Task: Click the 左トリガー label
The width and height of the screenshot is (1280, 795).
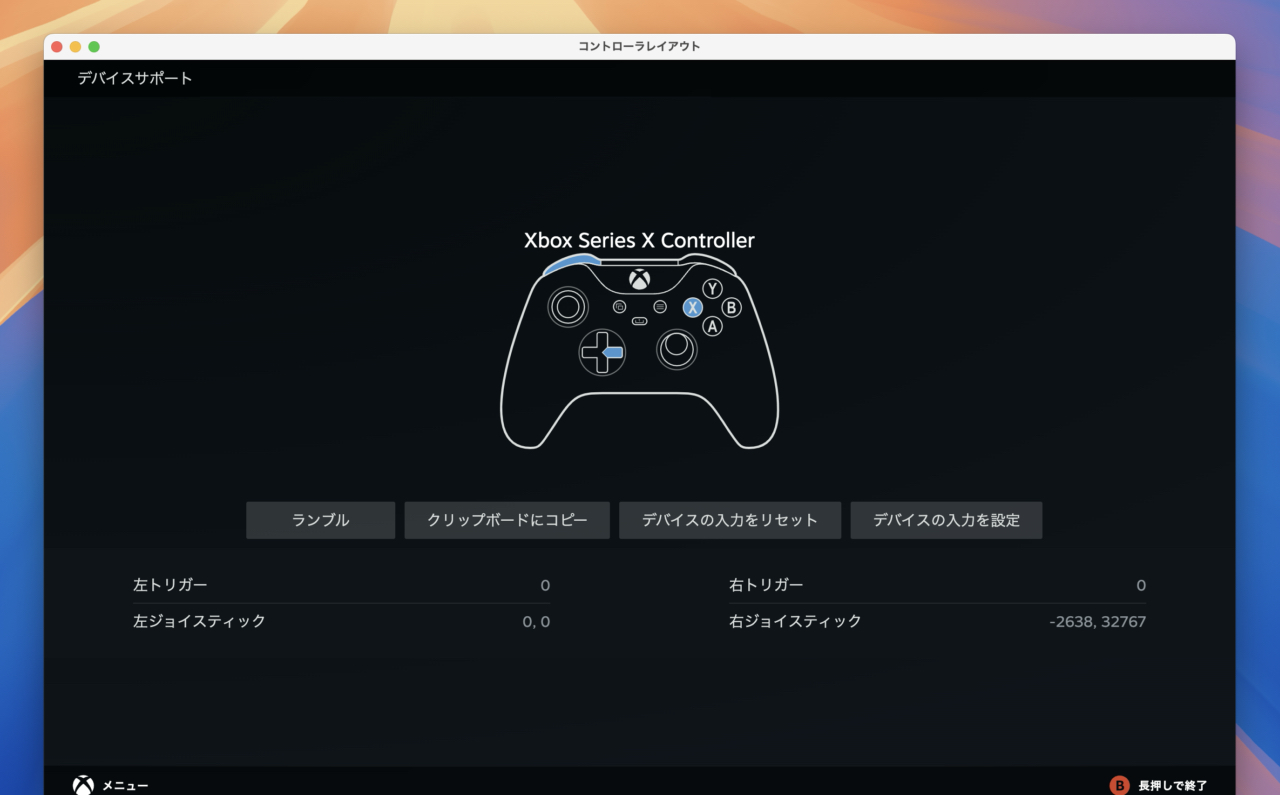Action: point(170,585)
